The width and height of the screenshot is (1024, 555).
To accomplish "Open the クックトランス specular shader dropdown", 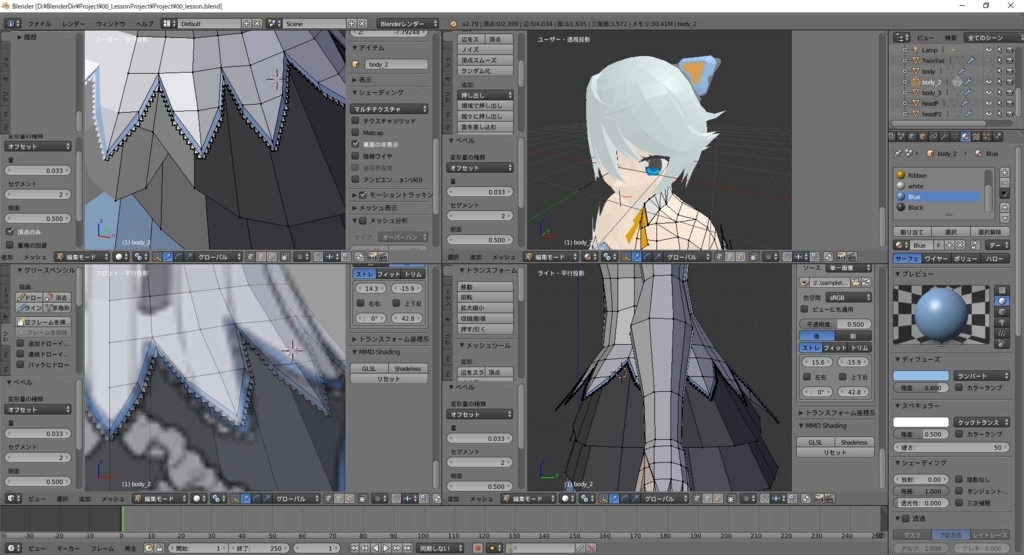I will [x=982, y=422].
